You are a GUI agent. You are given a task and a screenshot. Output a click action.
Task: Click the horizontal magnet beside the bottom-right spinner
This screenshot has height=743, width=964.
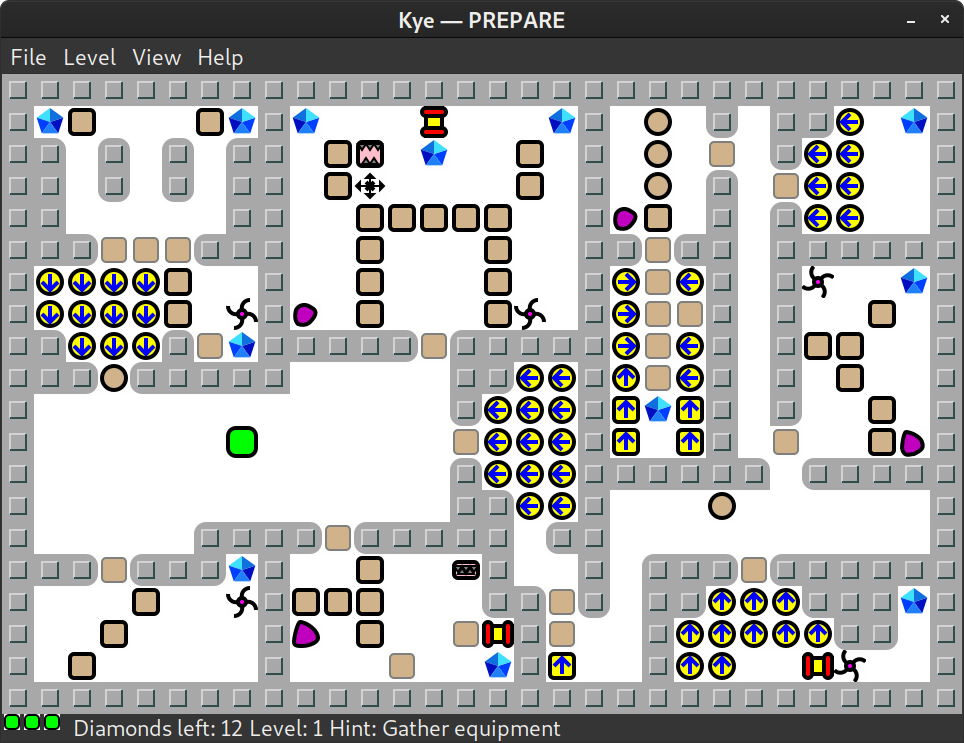818,666
